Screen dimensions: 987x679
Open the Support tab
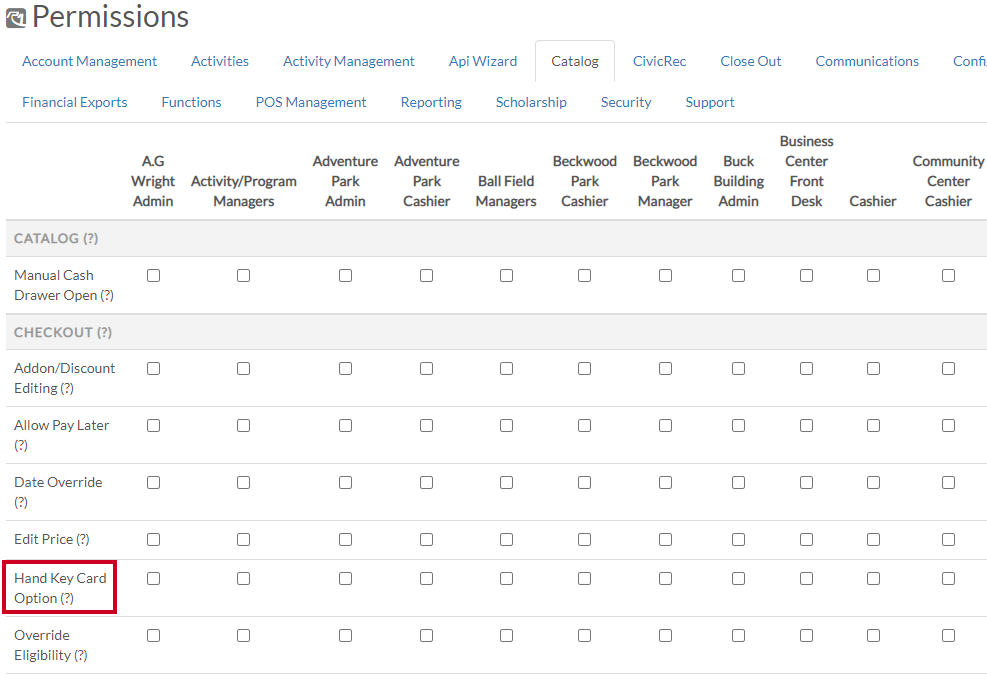click(x=709, y=102)
